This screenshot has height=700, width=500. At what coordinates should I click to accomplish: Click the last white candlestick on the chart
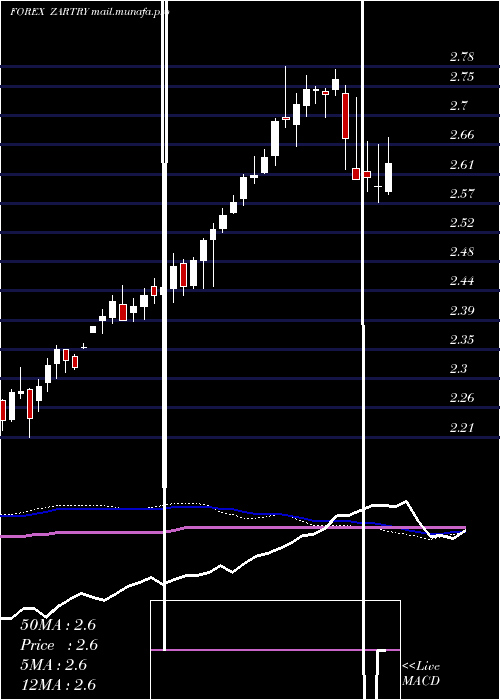[x=388, y=178]
